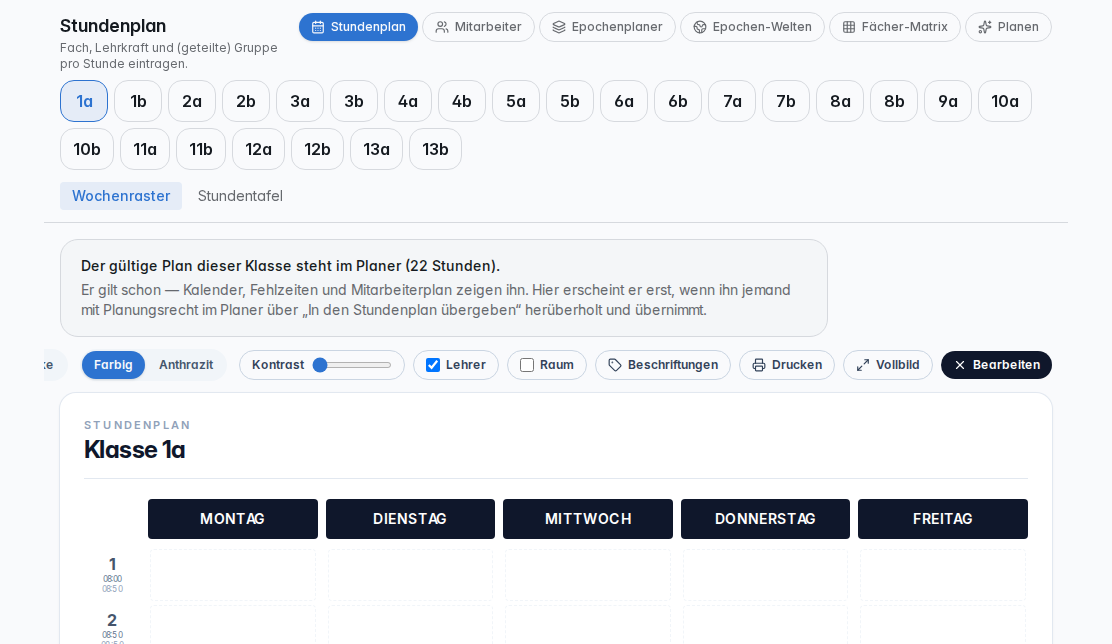Switch to class 7a

coord(732,101)
